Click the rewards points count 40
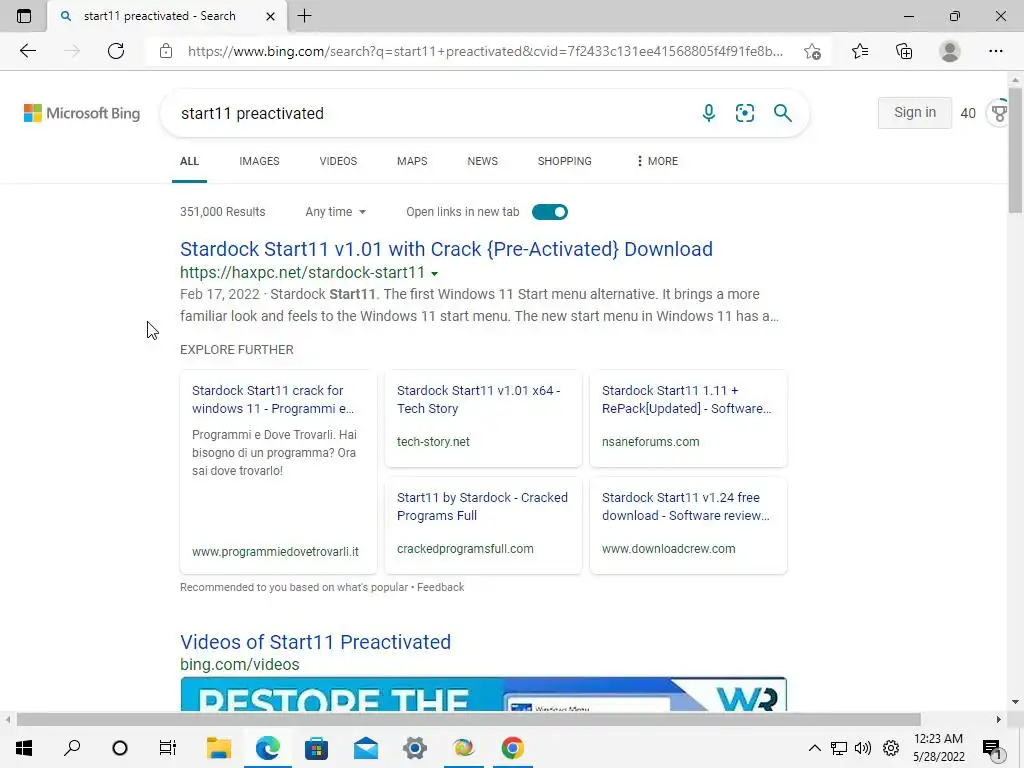Screen dimensions: 1024x768 pyautogui.click(x=968, y=113)
